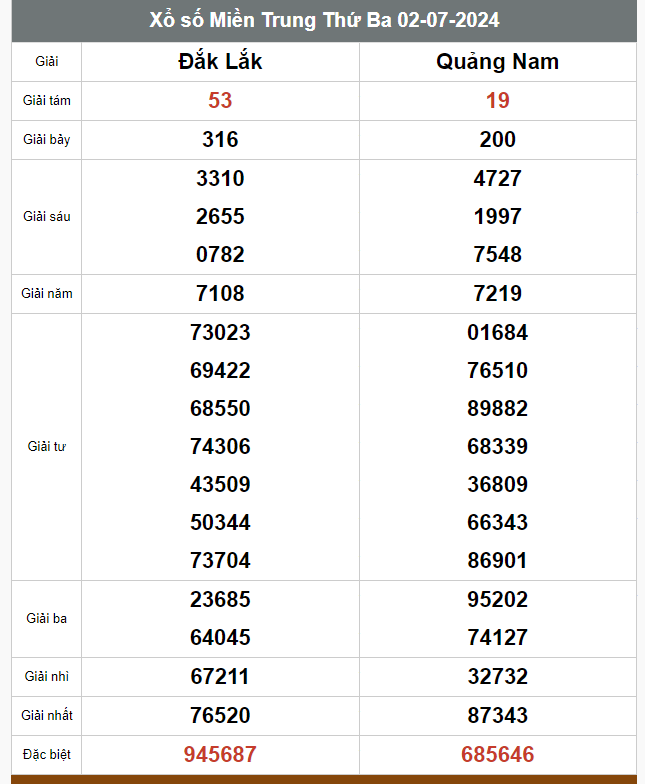Select the Đặc biệt row label
Viewport: 645px width, 784px height.
pos(46,754)
